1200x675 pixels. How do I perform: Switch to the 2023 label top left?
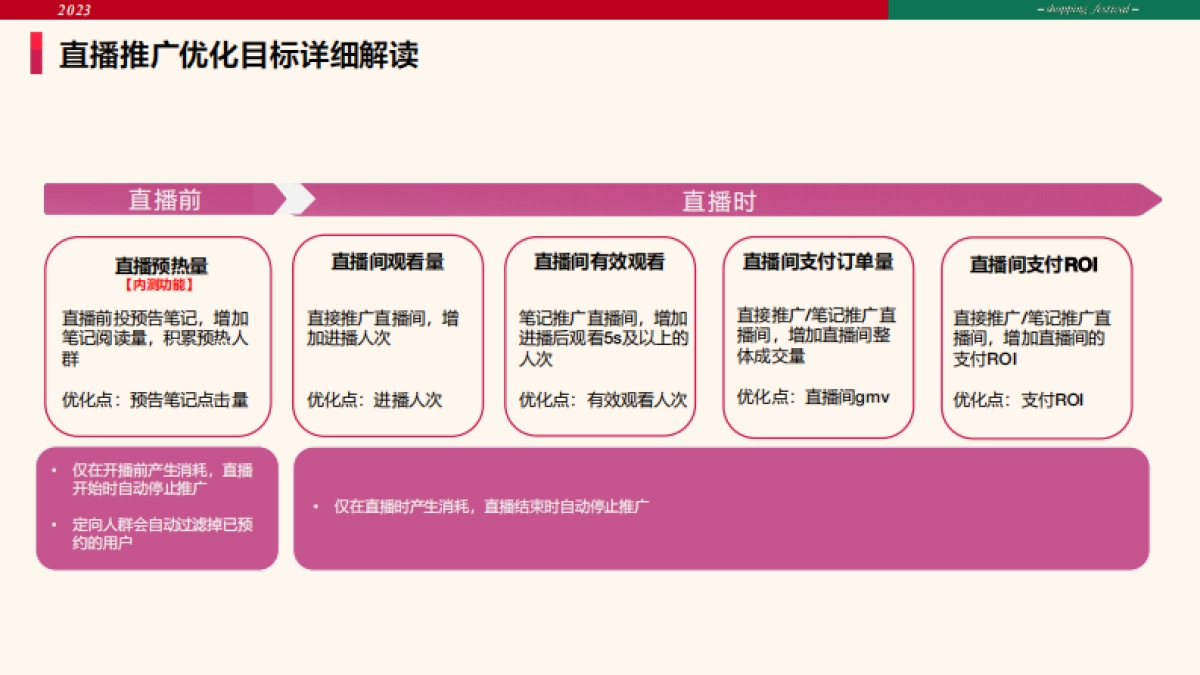click(73, 9)
